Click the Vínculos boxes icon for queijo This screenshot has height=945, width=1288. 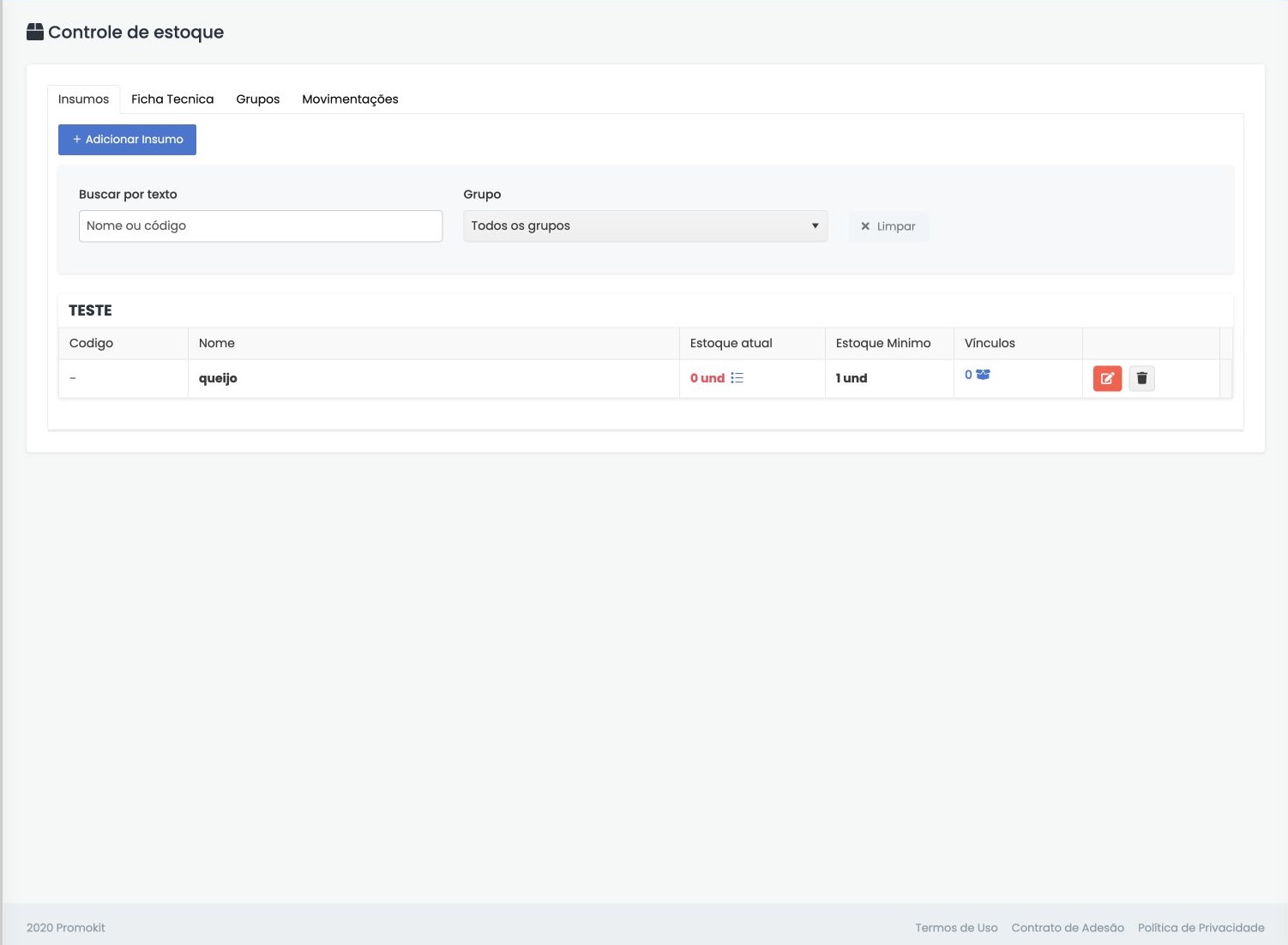click(x=983, y=375)
